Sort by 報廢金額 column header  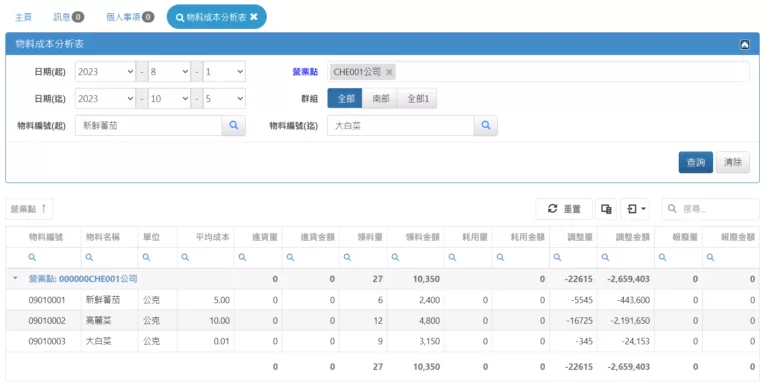(x=738, y=237)
